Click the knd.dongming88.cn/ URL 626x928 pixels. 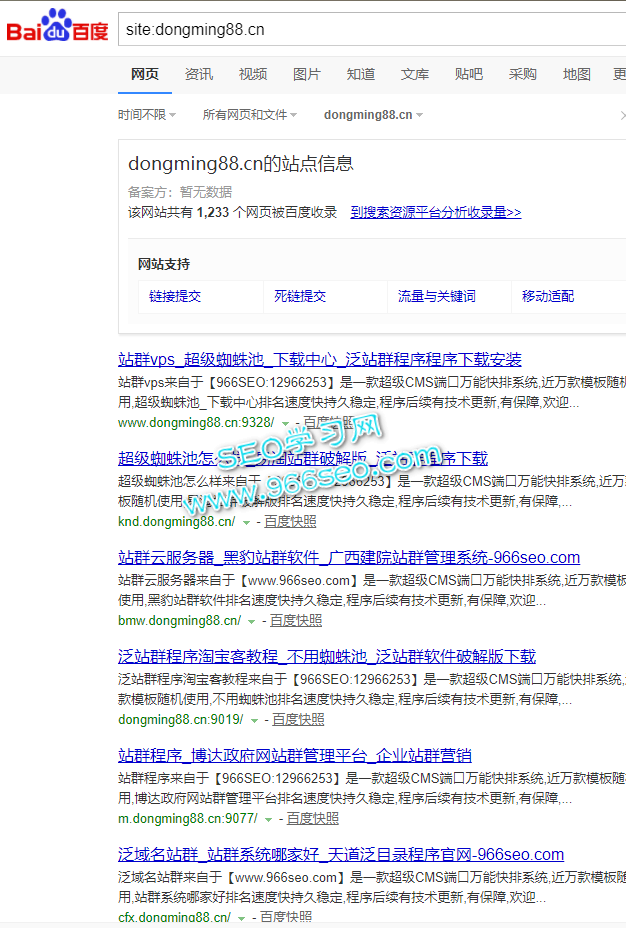click(x=176, y=521)
